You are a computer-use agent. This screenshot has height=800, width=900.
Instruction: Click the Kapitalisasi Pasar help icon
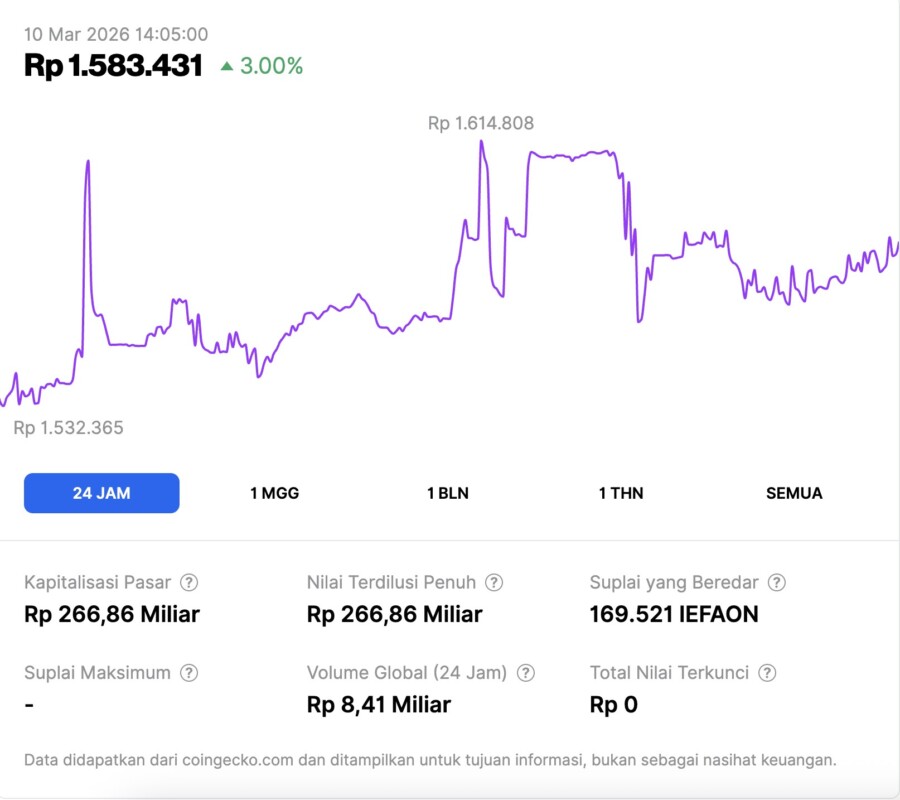tap(188, 582)
